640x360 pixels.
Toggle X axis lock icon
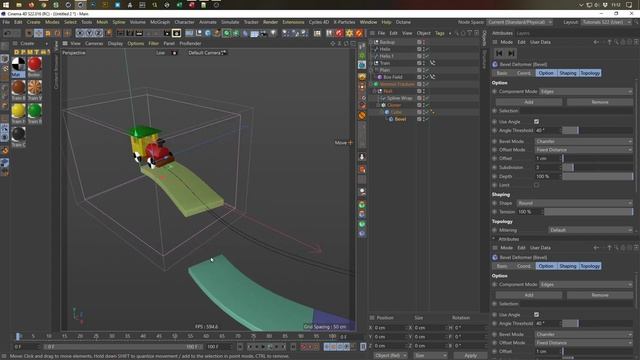(x=80, y=33)
